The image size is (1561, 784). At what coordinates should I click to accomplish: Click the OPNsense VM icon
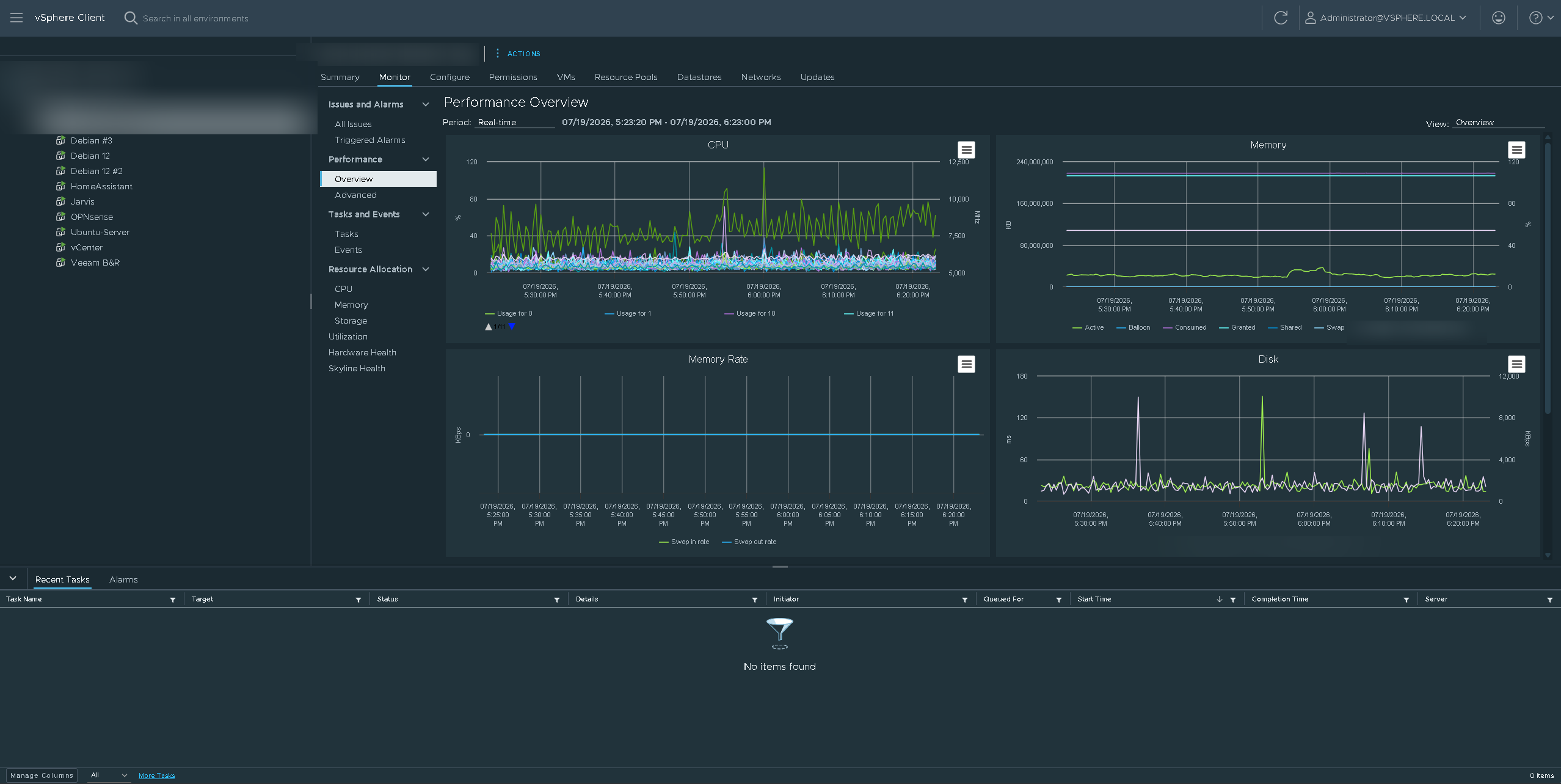pyautogui.click(x=60, y=217)
